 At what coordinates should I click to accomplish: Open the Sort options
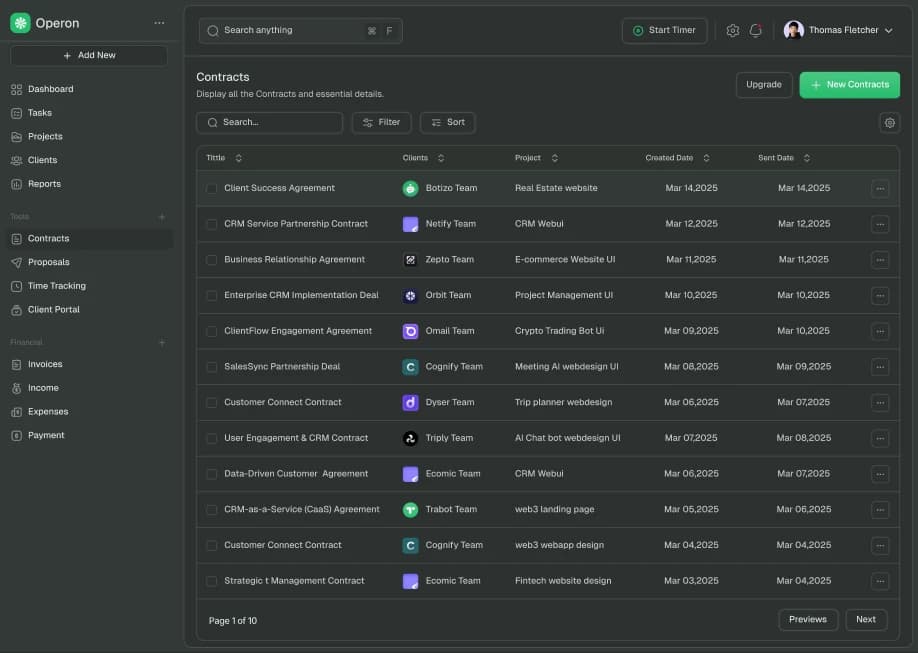tap(447, 122)
